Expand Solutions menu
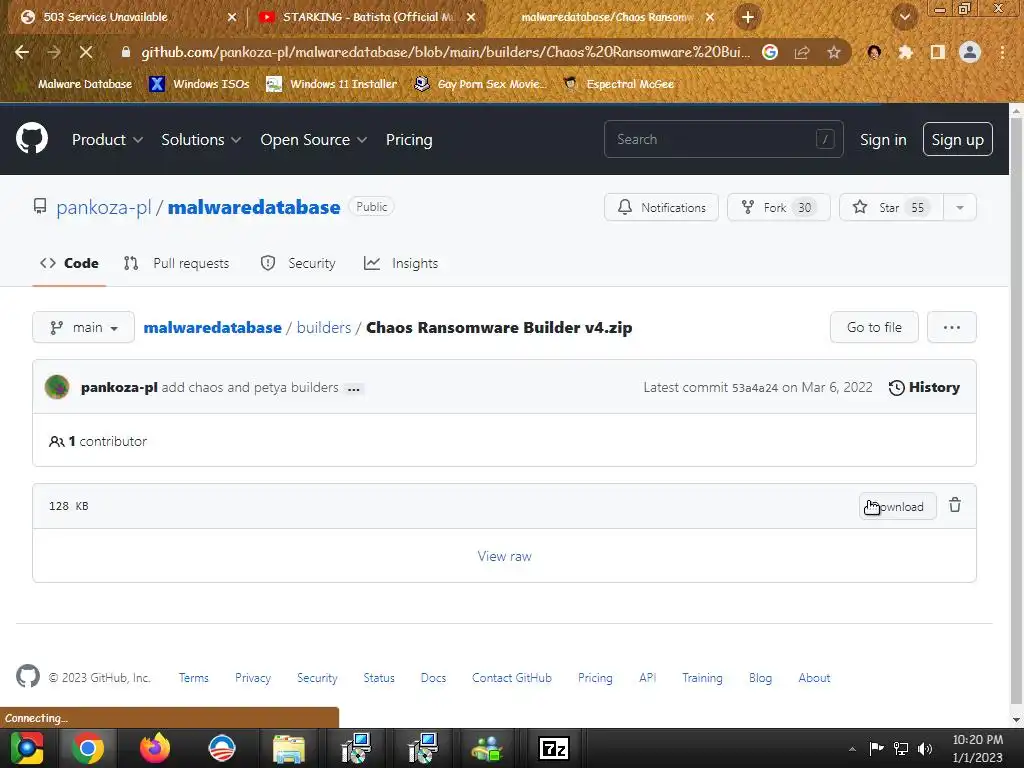1024x768 pixels. click(201, 140)
